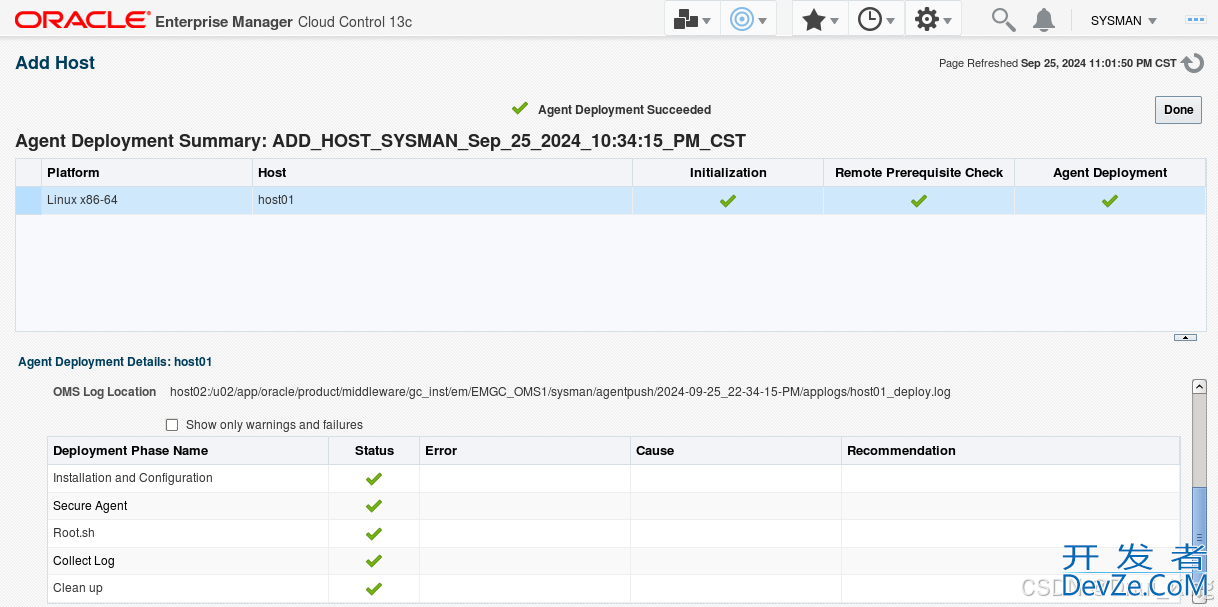Click the details pane scrollbar thumb
The width and height of the screenshot is (1218, 607).
(x=1200, y=538)
